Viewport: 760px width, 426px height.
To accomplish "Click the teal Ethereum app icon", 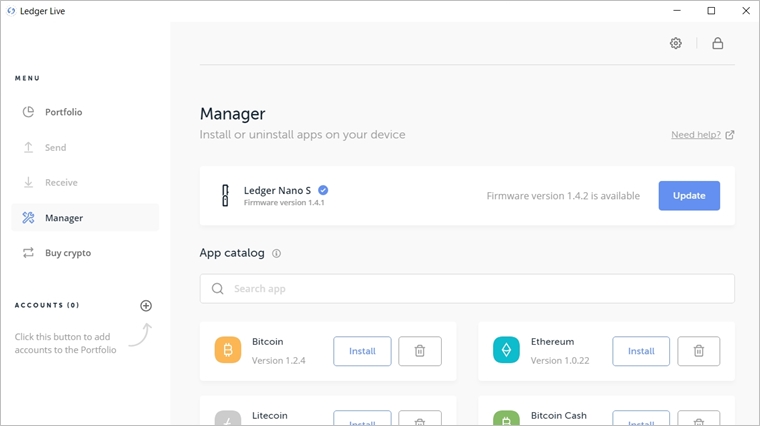I will point(506,350).
